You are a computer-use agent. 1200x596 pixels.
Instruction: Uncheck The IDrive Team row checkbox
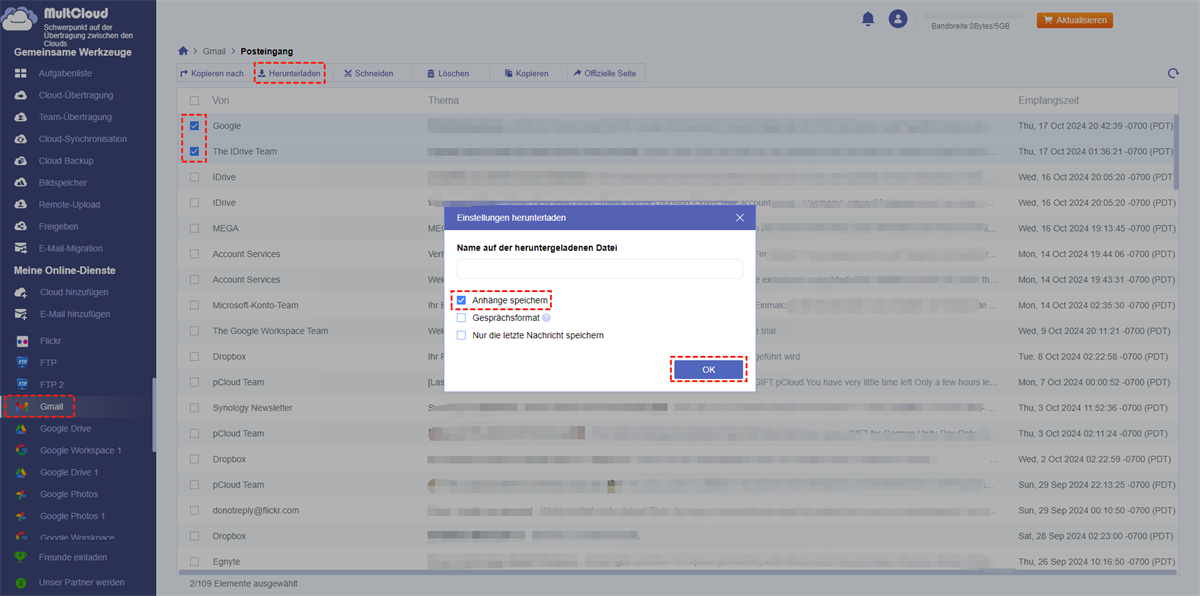[x=194, y=152]
